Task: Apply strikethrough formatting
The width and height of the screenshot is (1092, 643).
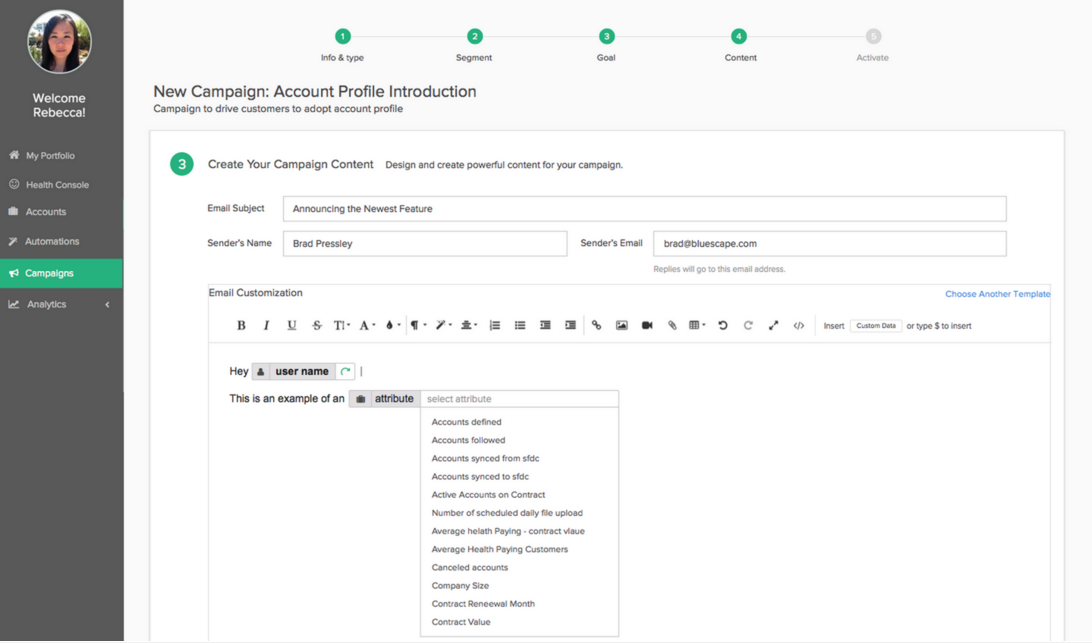Action: pos(317,325)
